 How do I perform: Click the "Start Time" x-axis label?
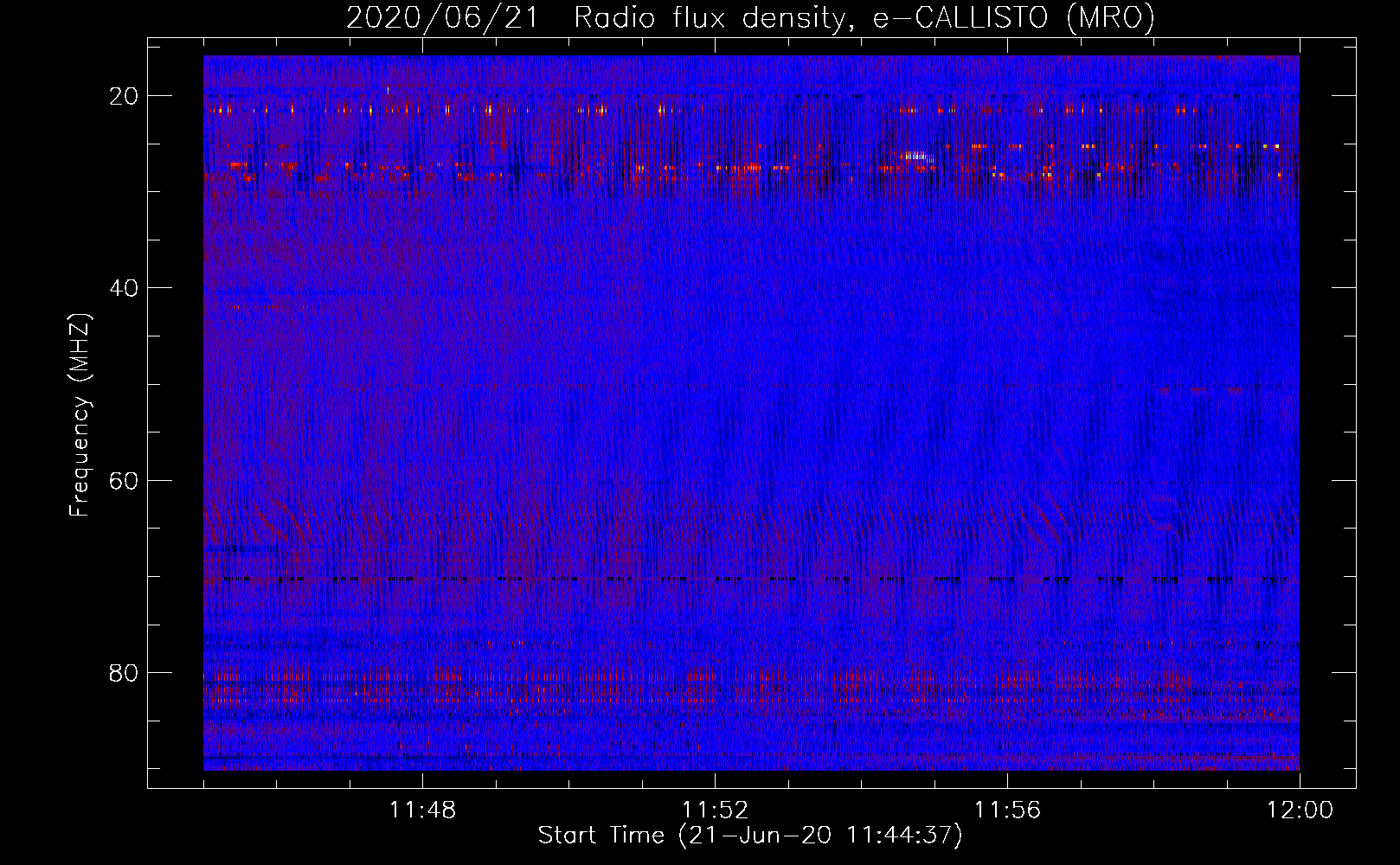[600, 836]
